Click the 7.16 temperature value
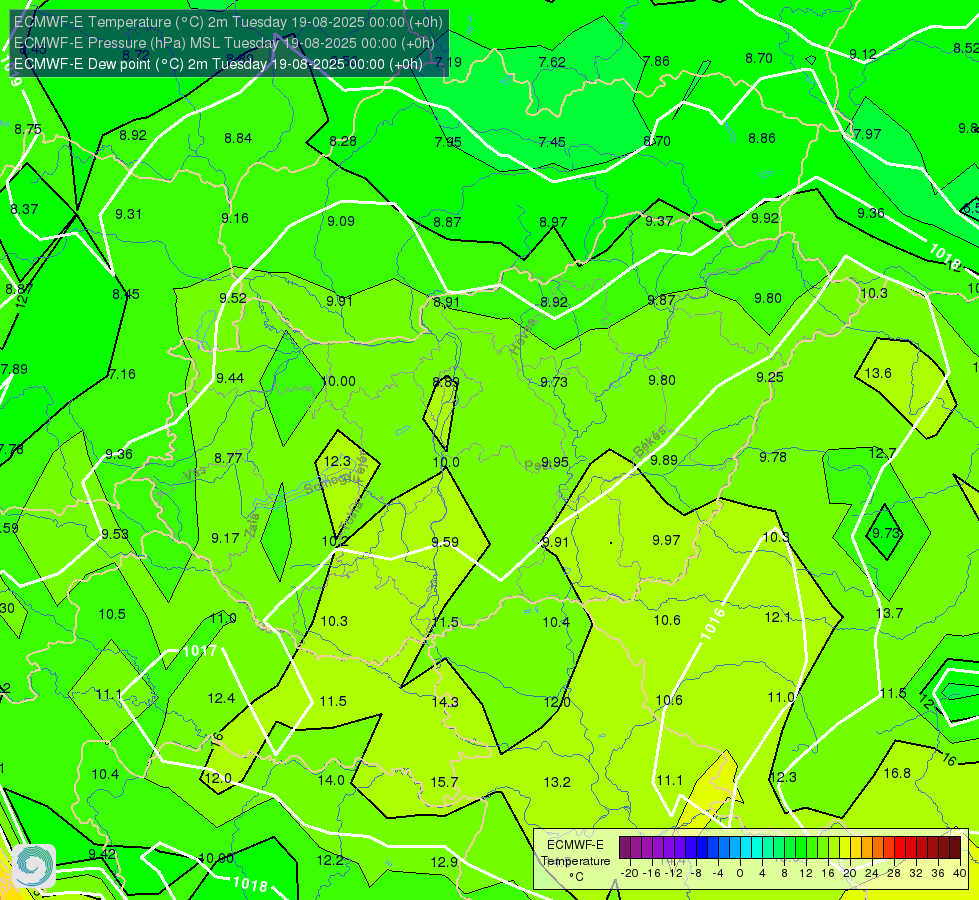 point(122,374)
